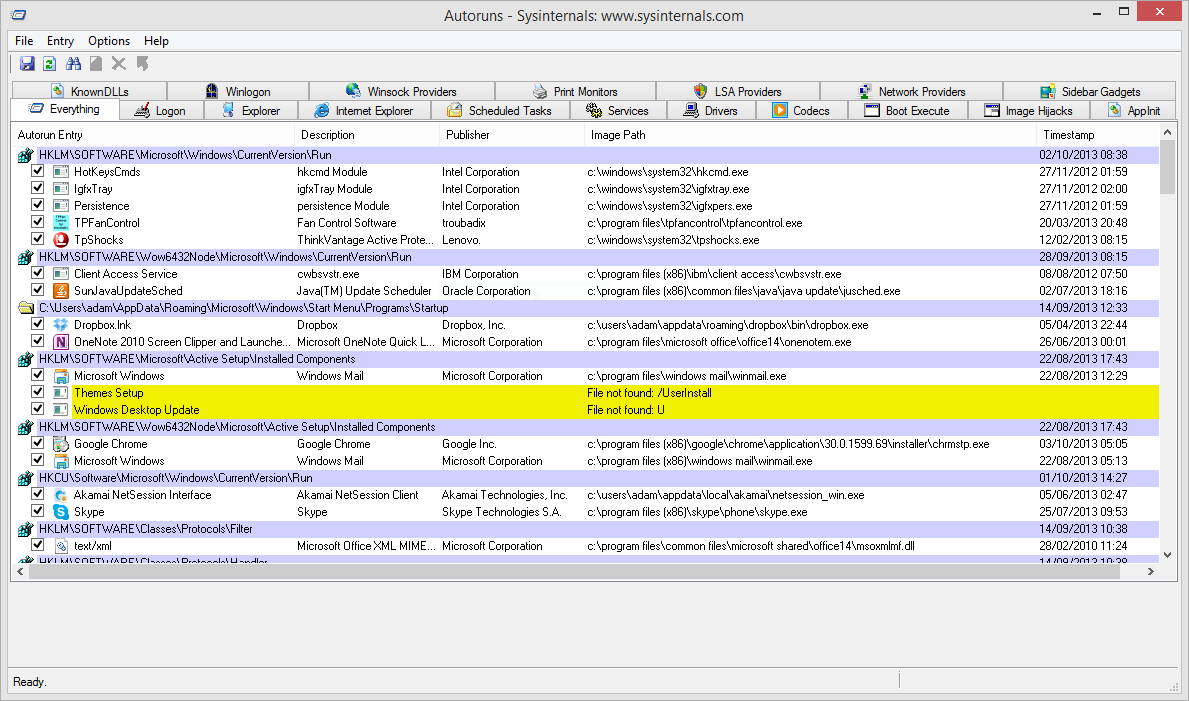
Task: Click the horizontal scrollbar left arrow
Action: [x=20, y=571]
